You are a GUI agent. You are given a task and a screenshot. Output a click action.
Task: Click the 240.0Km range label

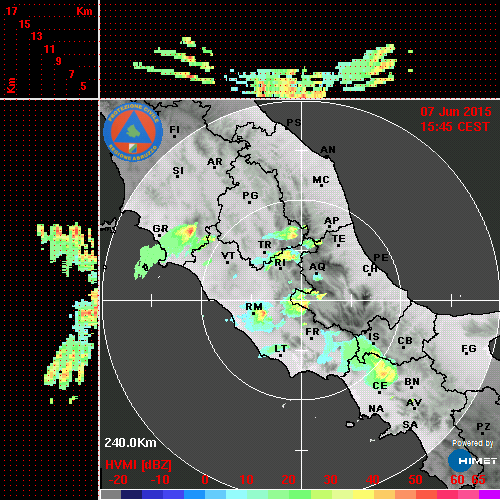130,443
